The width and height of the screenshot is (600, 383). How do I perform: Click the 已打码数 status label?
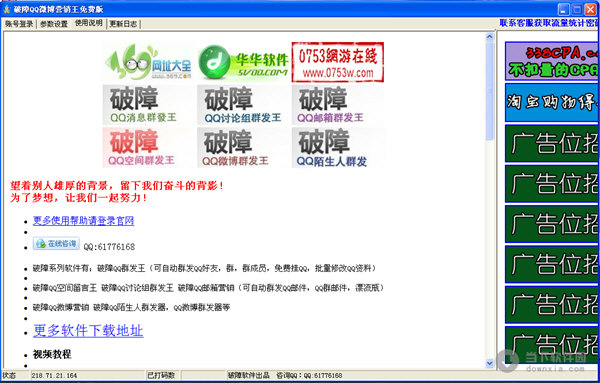[x=161, y=376]
